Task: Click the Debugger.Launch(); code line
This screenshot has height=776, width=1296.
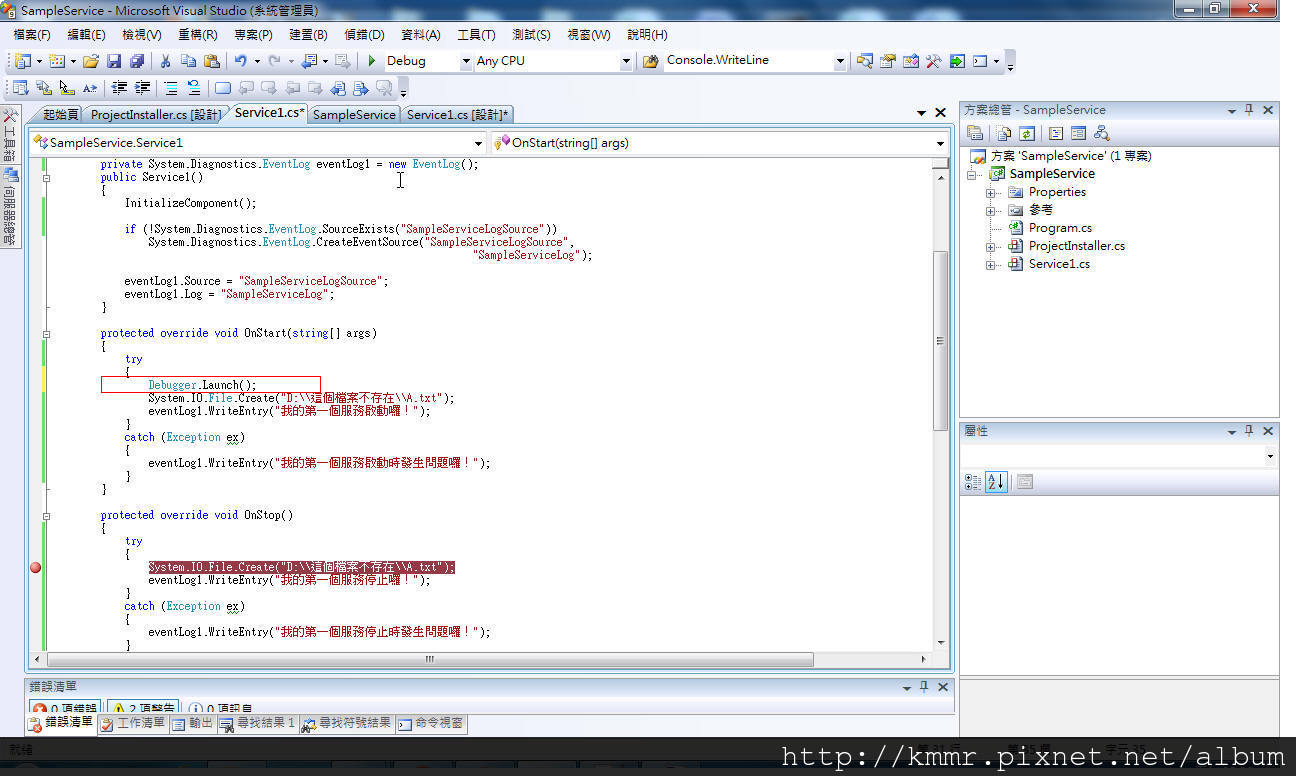Action: click(x=202, y=385)
